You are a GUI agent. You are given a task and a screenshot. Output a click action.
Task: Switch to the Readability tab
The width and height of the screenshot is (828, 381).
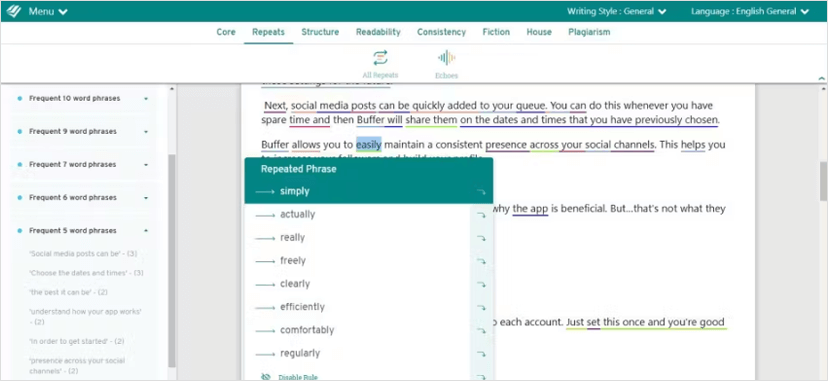pyautogui.click(x=378, y=32)
